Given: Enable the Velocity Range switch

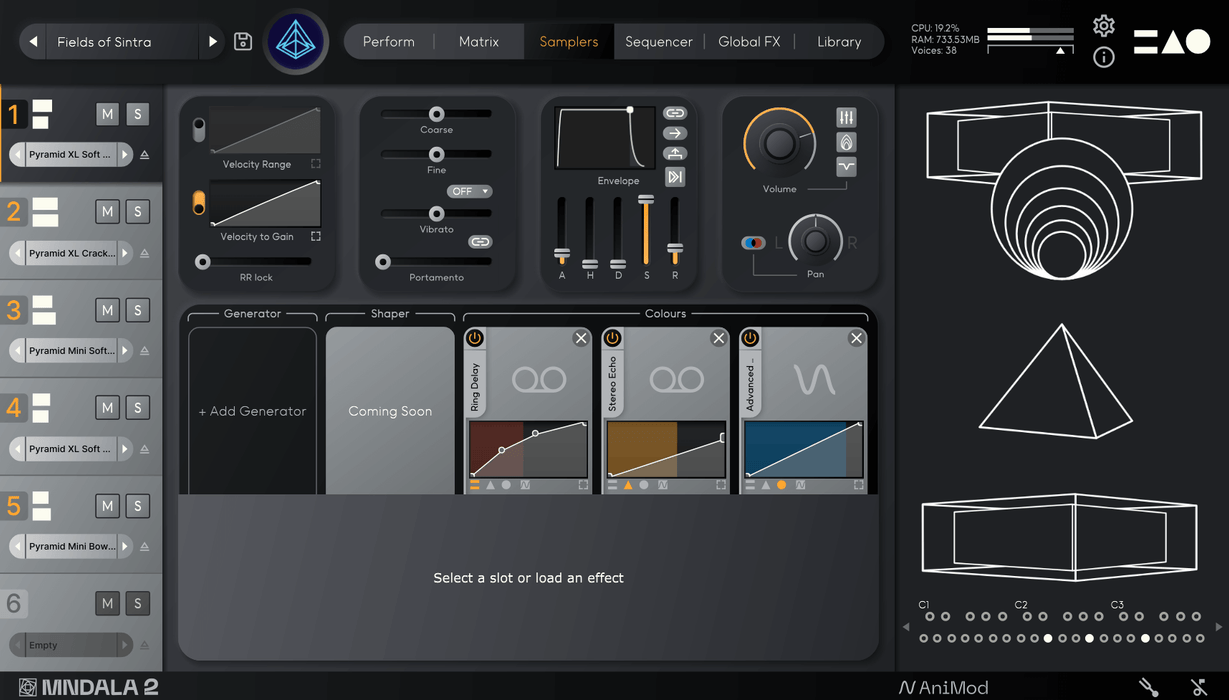Looking at the screenshot, I should [x=199, y=129].
